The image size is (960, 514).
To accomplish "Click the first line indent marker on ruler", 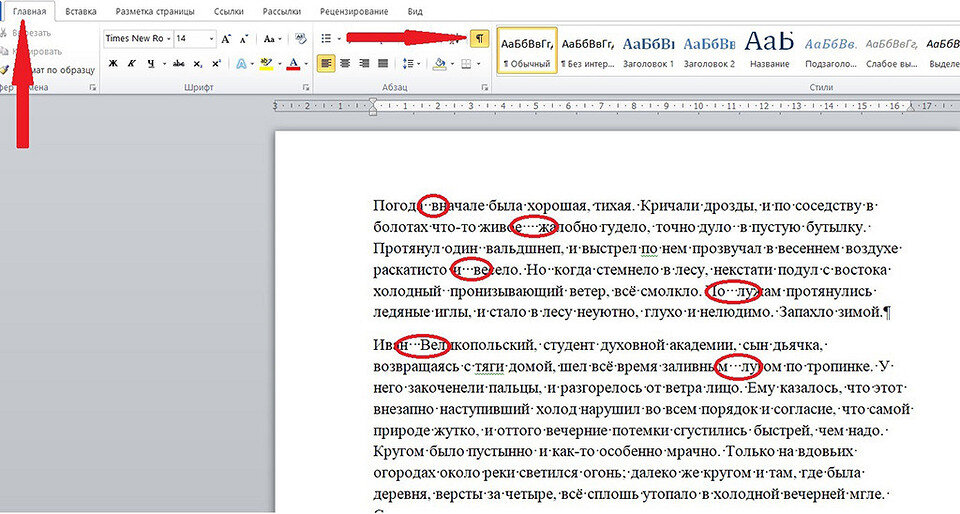I will pyautogui.click(x=373, y=102).
